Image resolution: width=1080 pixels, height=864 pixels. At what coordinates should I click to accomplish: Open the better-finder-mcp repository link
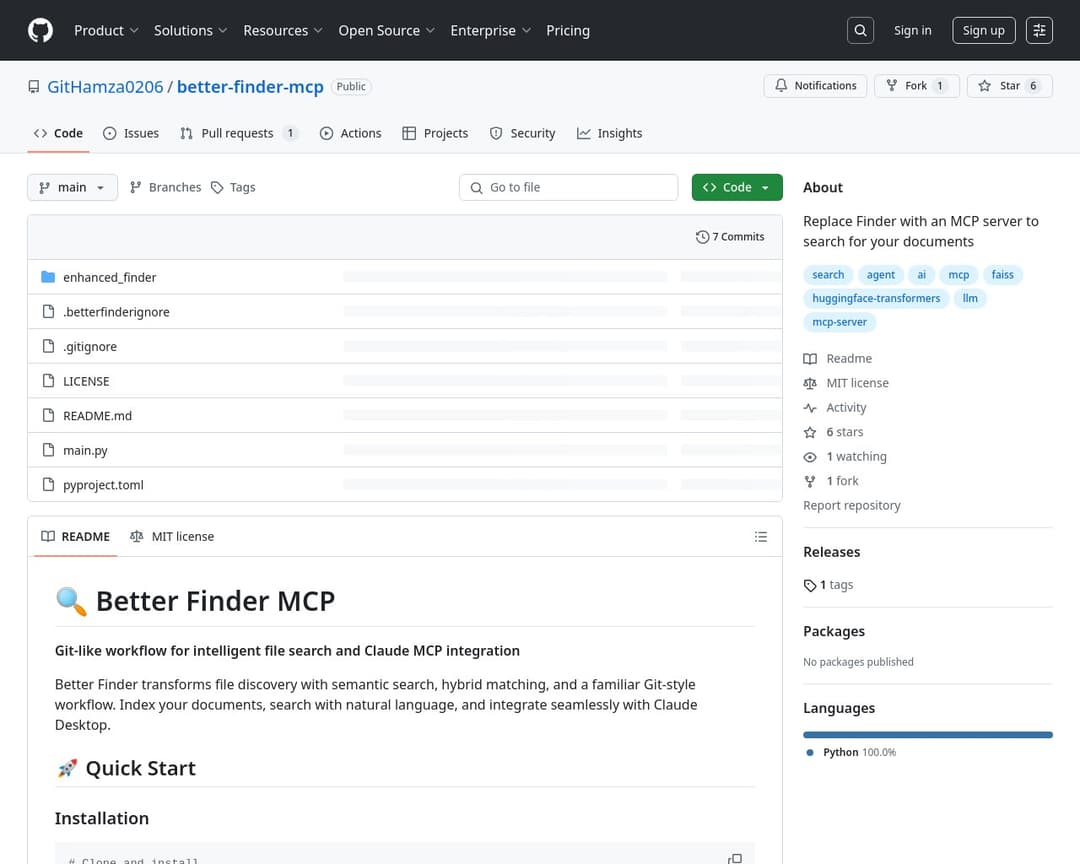[250, 87]
